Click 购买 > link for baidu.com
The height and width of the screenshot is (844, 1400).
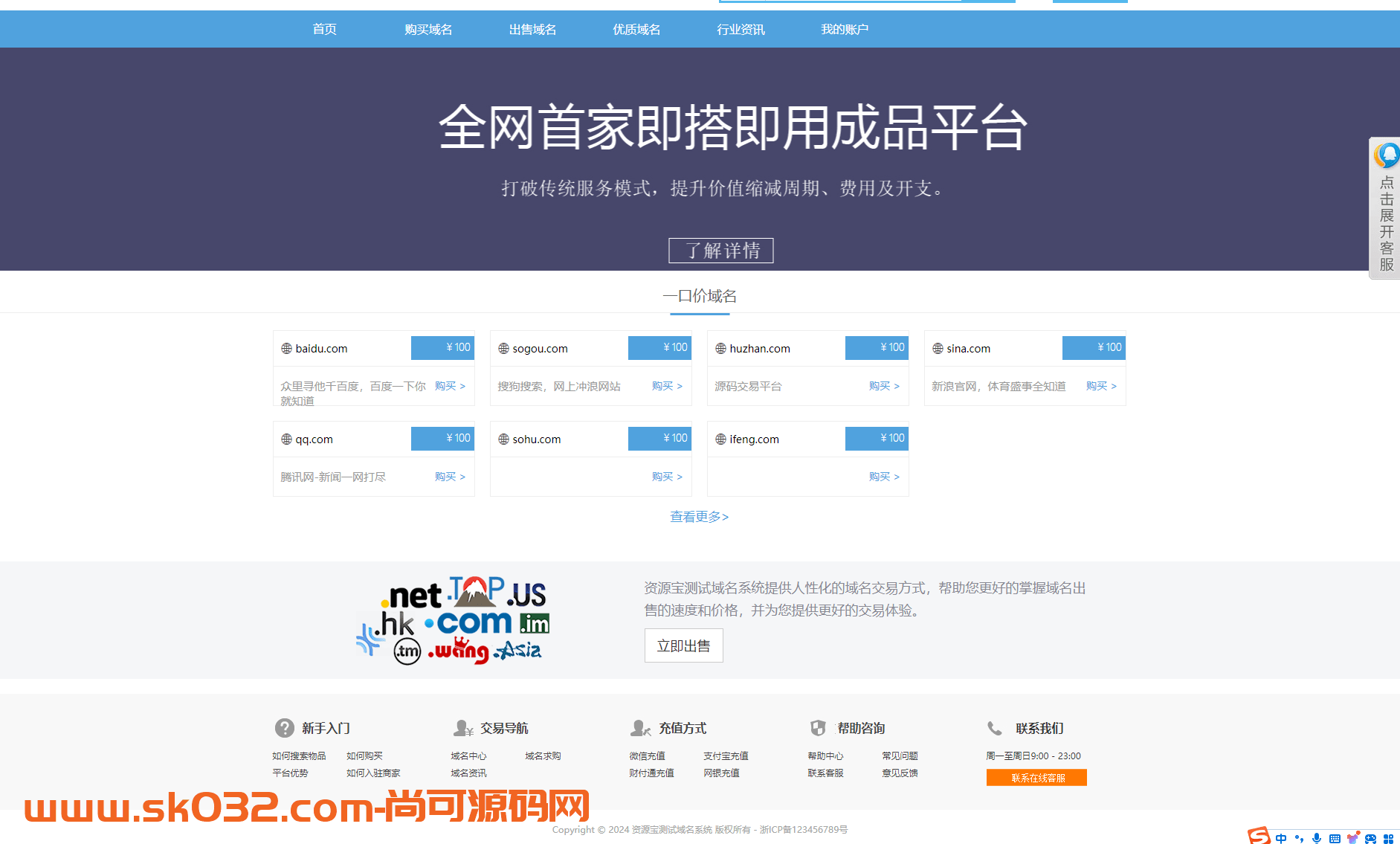click(x=450, y=386)
